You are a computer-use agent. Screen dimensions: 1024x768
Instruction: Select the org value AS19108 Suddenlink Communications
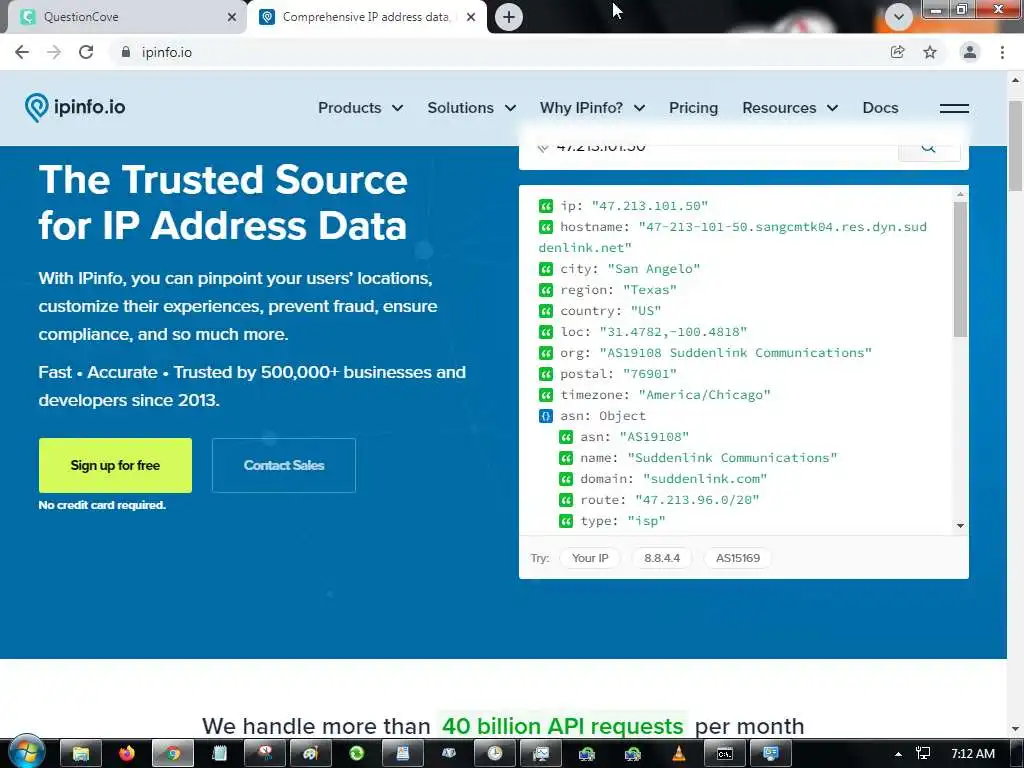(735, 353)
